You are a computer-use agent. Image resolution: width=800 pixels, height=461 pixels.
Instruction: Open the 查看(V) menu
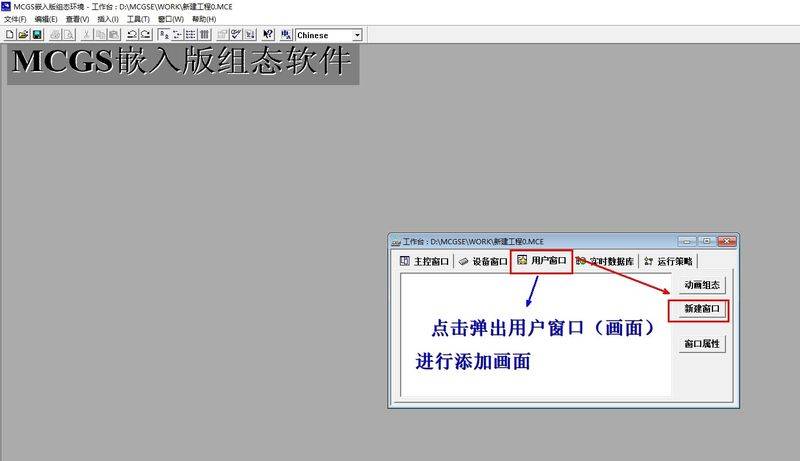[77, 19]
